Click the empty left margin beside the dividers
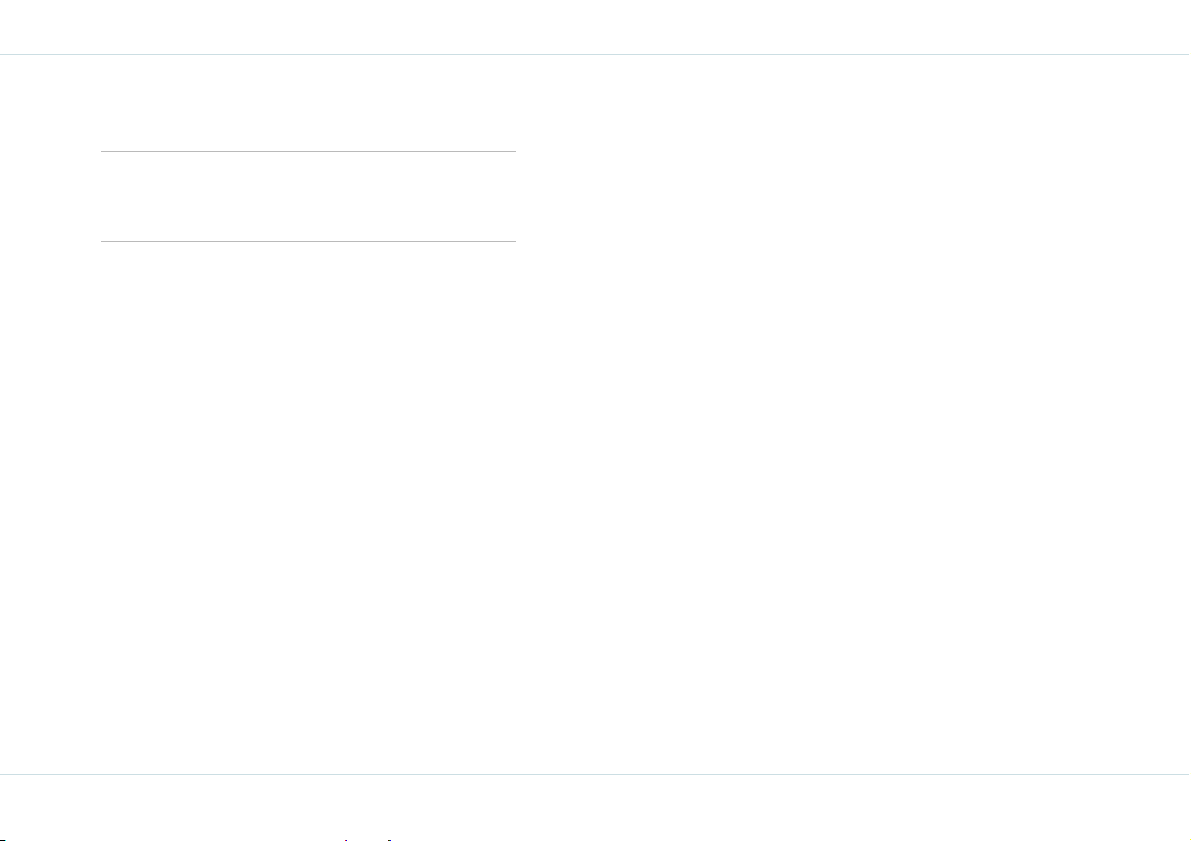This screenshot has height=841, width=1191. point(50,196)
